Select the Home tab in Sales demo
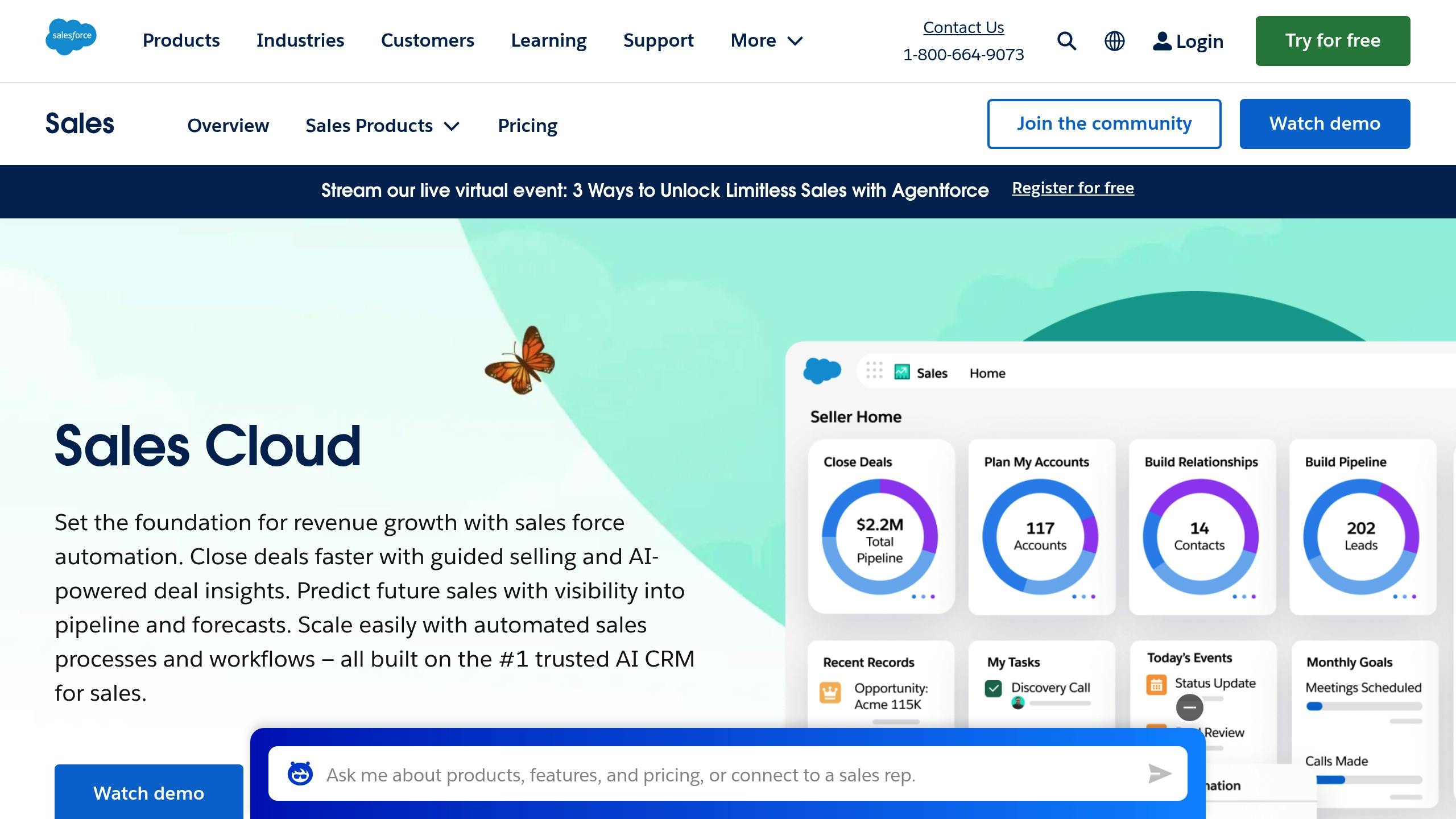Image resolution: width=1456 pixels, height=819 pixels. (987, 373)
